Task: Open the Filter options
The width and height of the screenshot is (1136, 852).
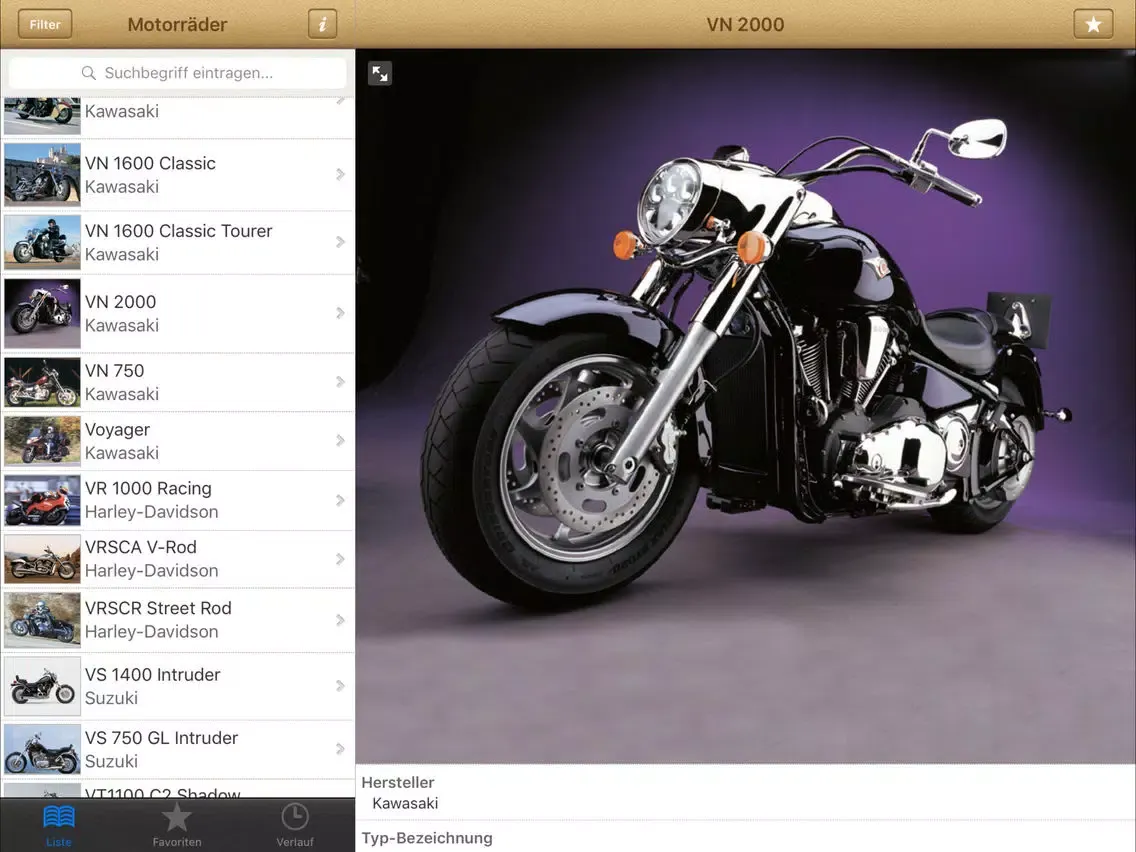Action: pos(45,24)
